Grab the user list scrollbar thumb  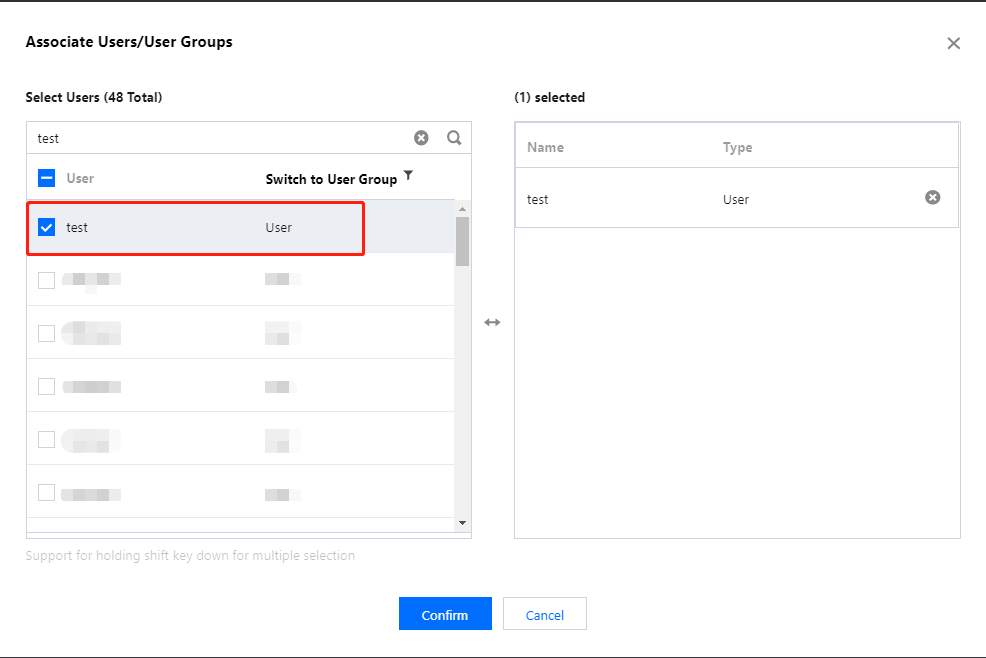coord(462,241)
